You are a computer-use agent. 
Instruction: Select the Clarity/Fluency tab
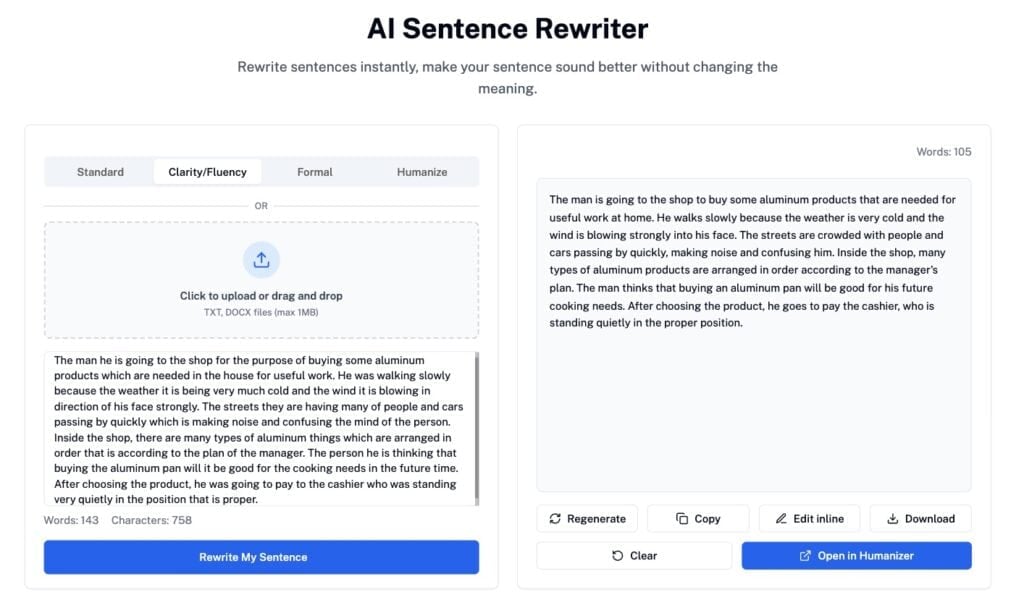tap(207, 172)
